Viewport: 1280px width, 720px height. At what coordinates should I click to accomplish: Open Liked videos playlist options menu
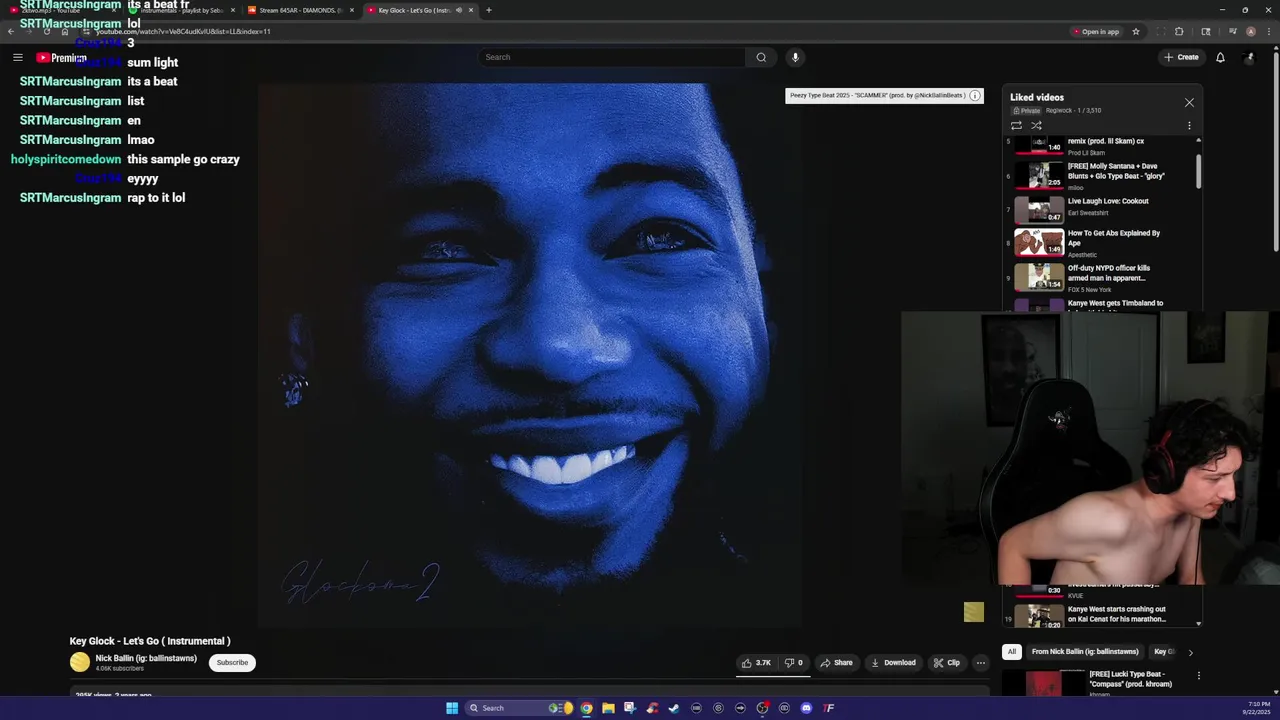pyautogui.click(x=1189, y=126)
